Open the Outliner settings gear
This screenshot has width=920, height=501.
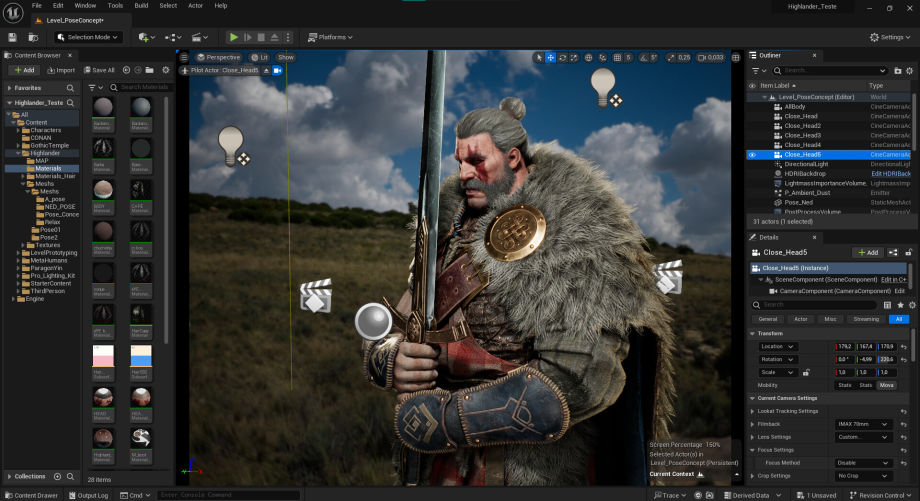point(909,70)
